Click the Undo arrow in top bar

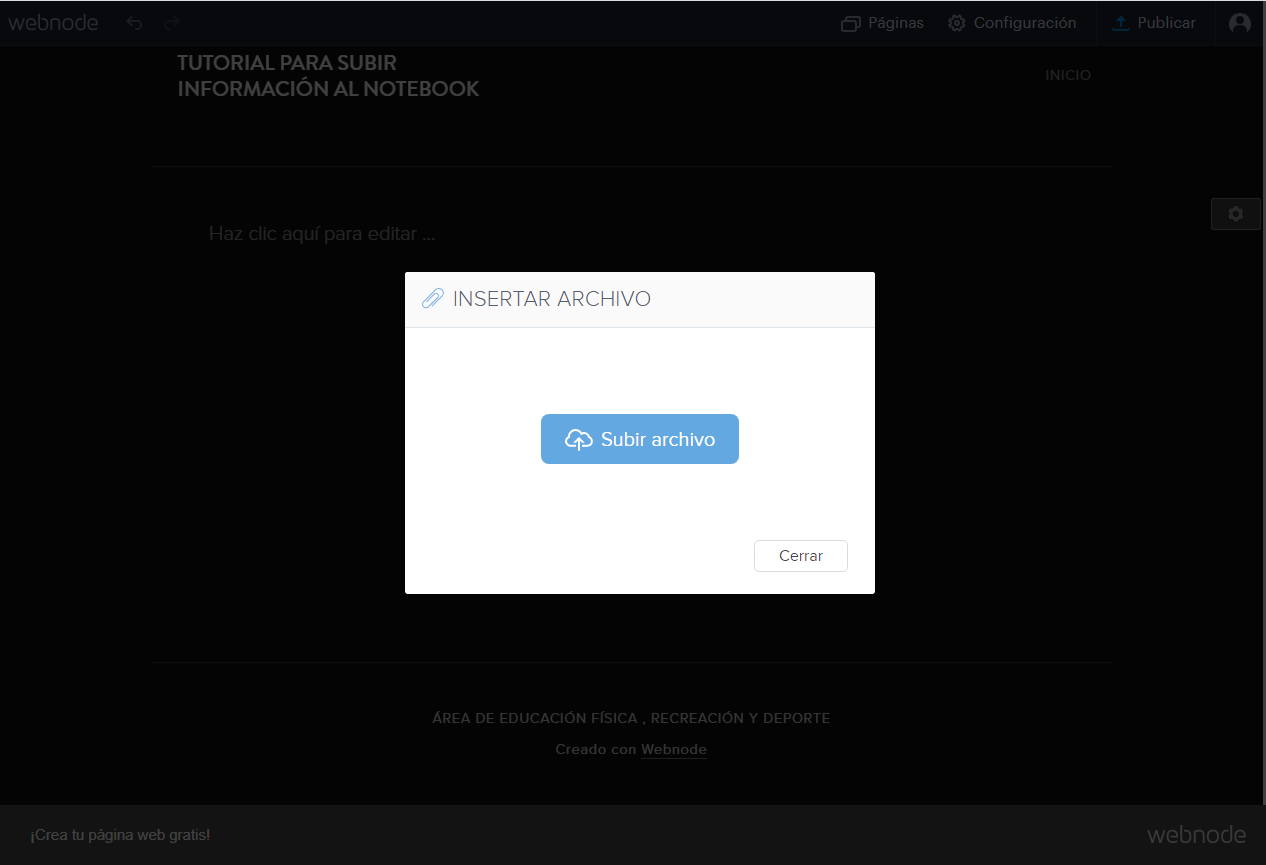(x=134, y=23)
